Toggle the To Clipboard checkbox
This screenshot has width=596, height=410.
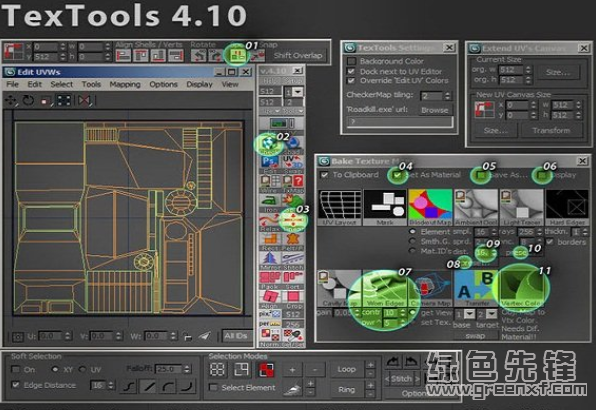324,175
